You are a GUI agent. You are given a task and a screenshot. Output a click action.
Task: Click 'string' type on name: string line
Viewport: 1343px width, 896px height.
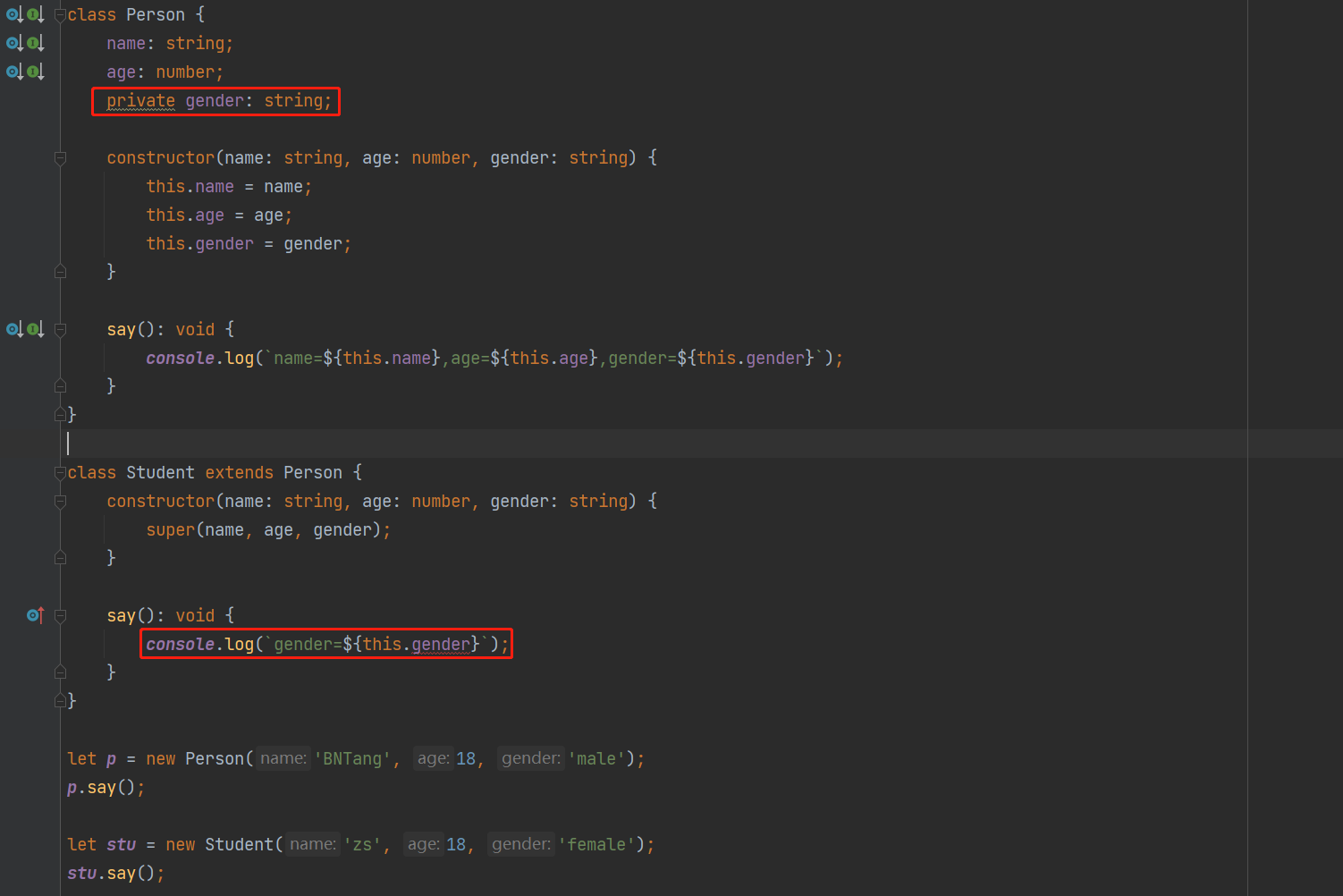click(x=195, y=44)
